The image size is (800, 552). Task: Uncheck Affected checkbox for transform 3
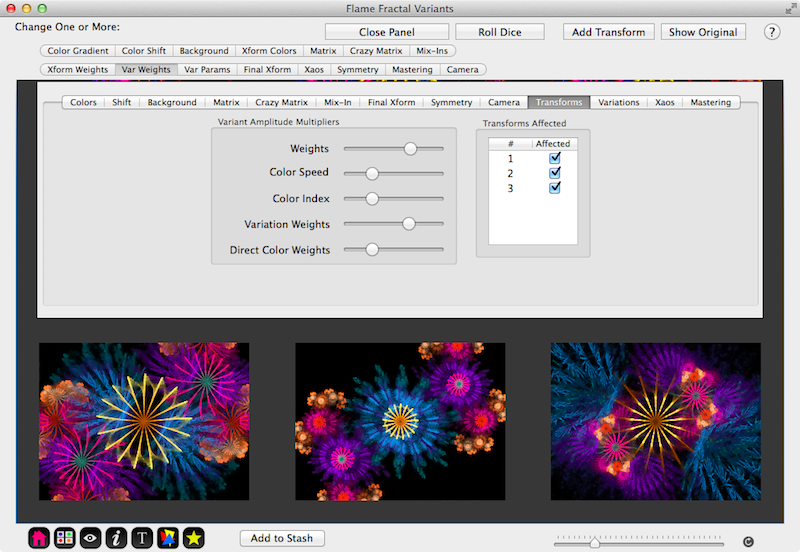pos(555,188)
